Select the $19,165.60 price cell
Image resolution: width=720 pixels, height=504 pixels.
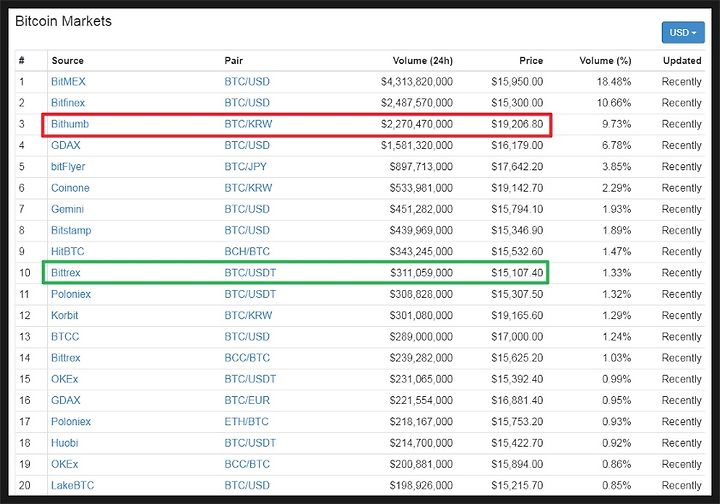[517, 315]
